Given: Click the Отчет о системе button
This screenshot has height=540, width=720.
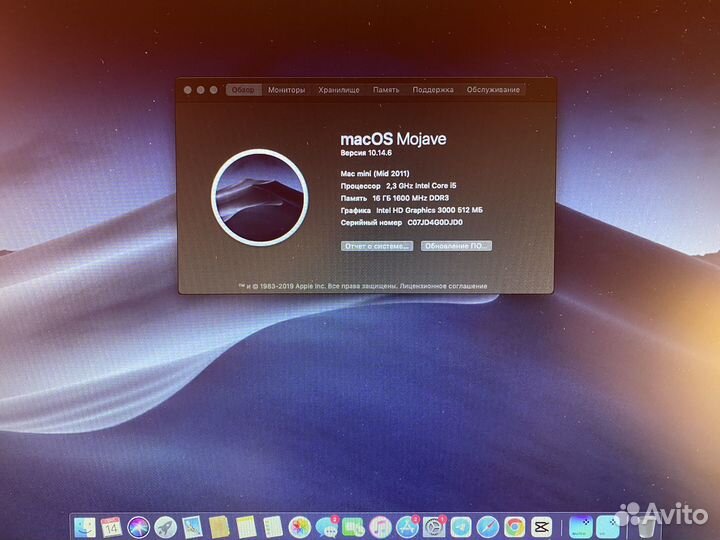Looking at the screenshot, I should [377, 246].
